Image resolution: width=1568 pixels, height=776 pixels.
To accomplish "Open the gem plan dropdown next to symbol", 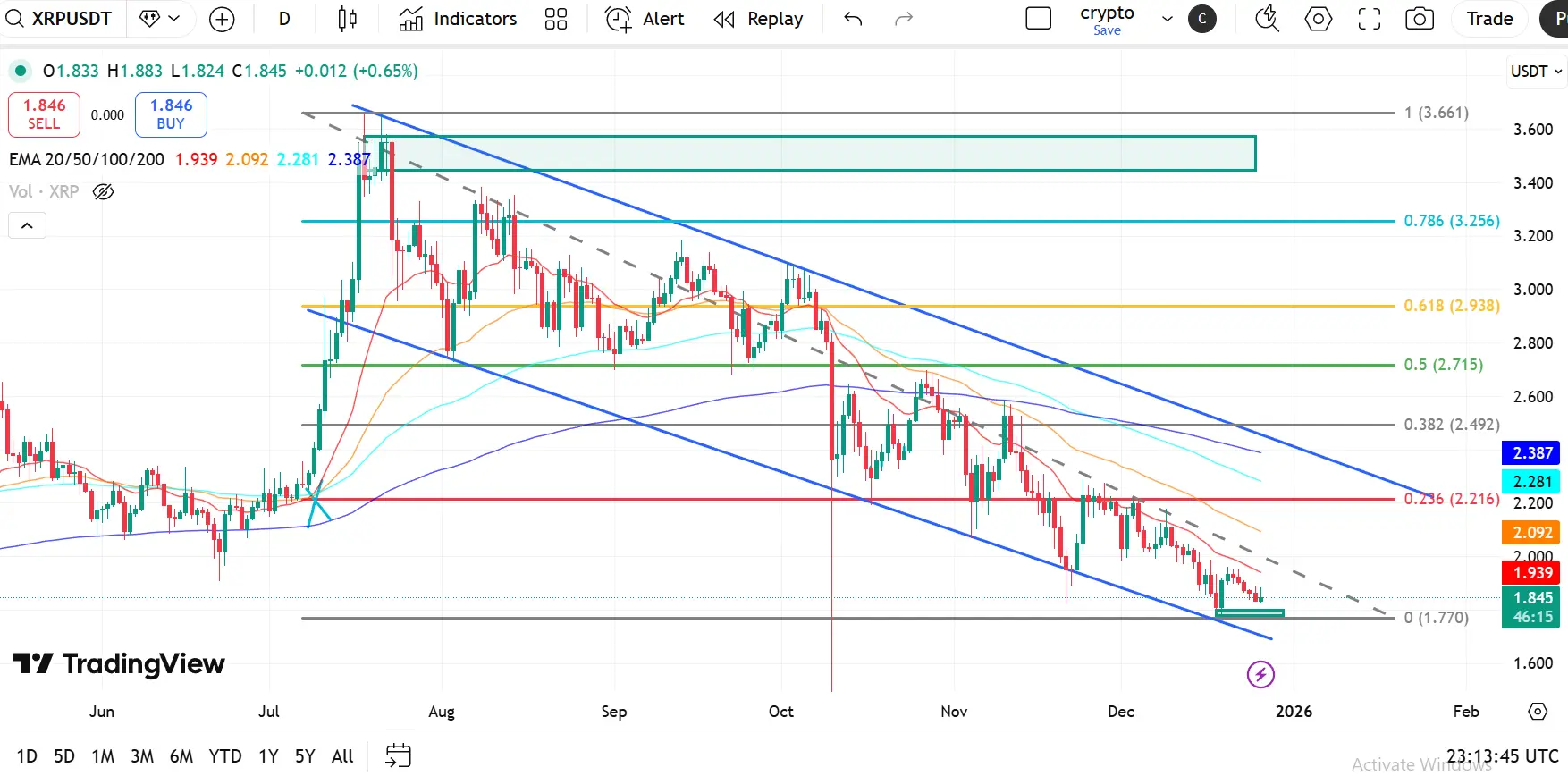I will pos(161,19).
